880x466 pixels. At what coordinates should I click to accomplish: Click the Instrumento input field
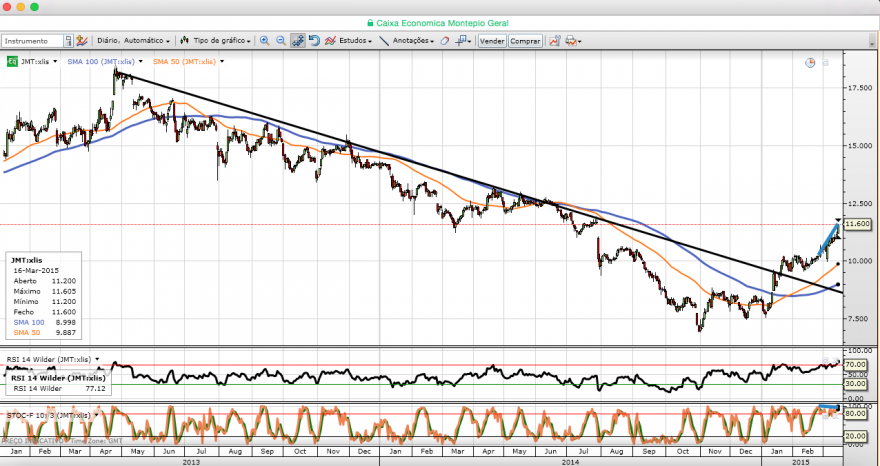pos(33,41)
